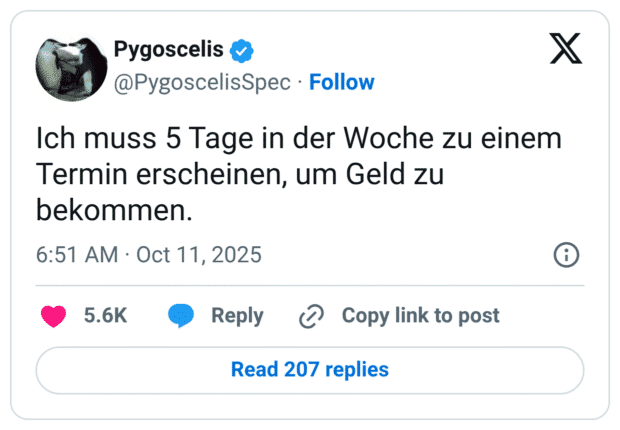Select Copy link to post

point(420,316)
